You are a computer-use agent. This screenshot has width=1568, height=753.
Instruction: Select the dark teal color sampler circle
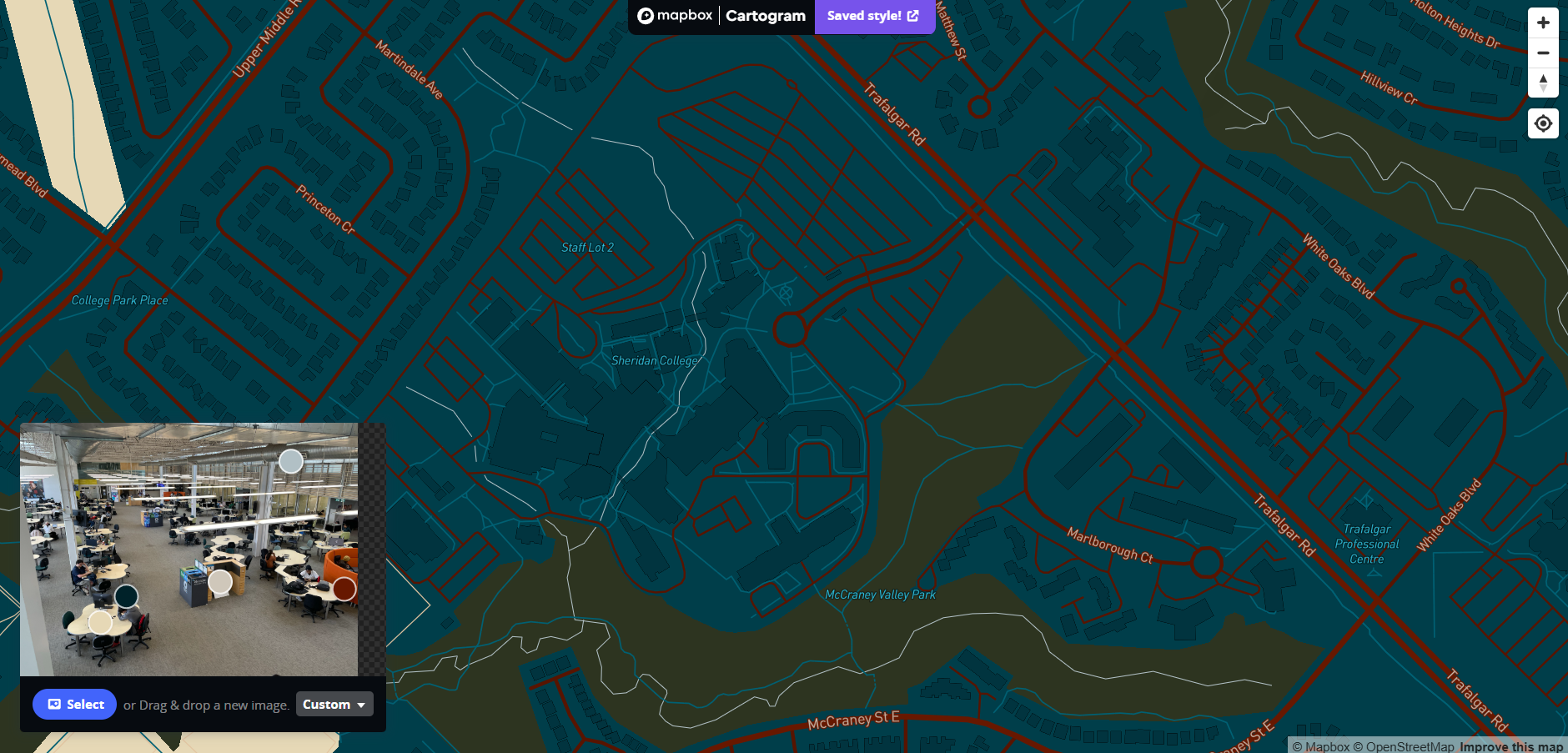(x=127, y=595)
